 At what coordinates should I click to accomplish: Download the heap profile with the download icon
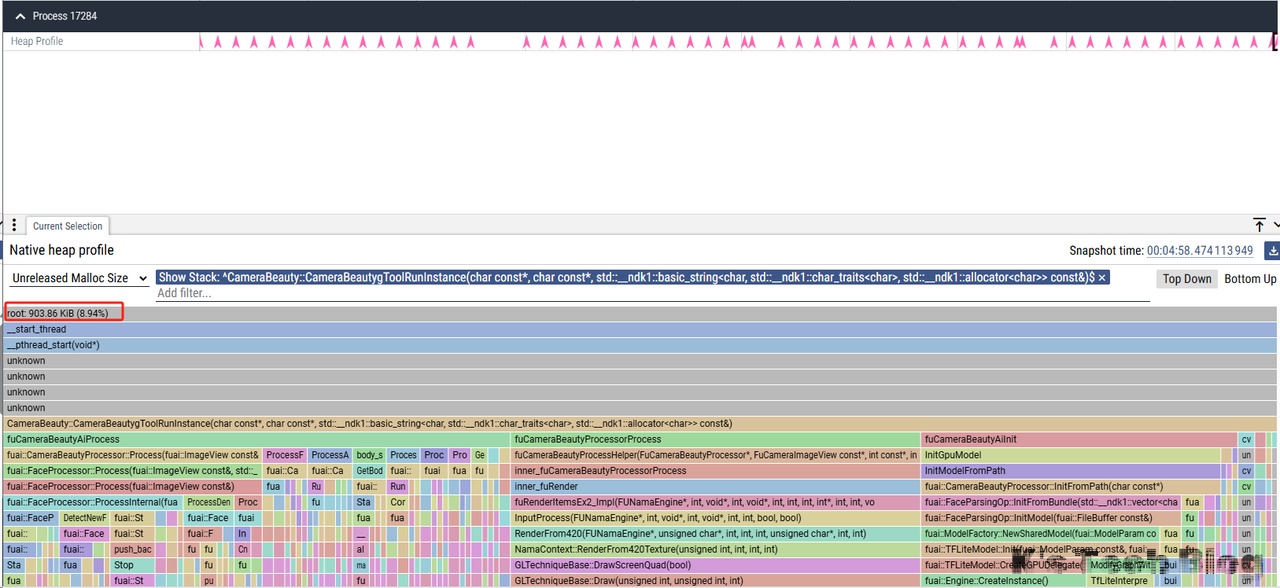coord(1272,251)
